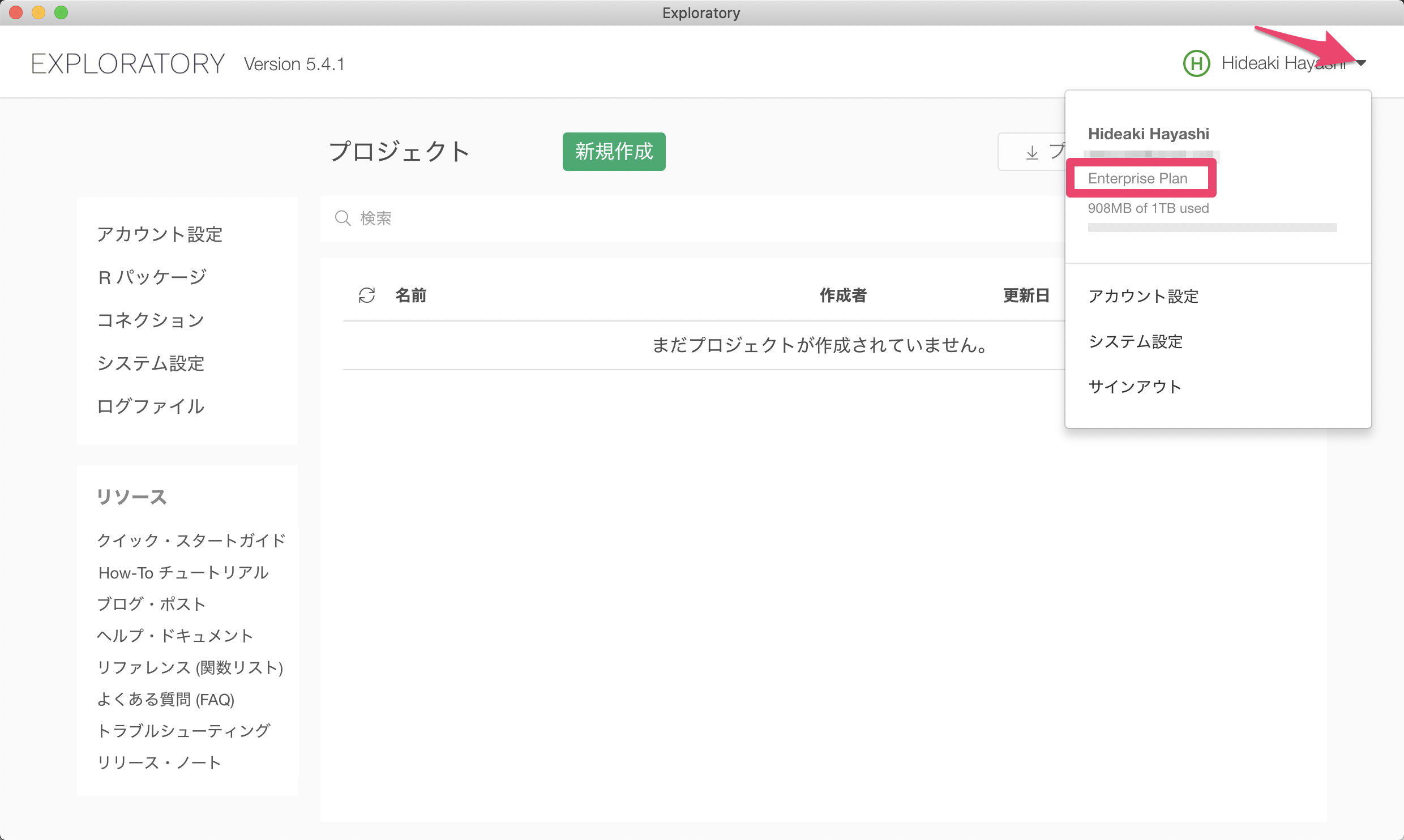1404x840 pixels.
Task: Open the ヘルプ・ドキュメント link
Action: (x=175, y=636)
